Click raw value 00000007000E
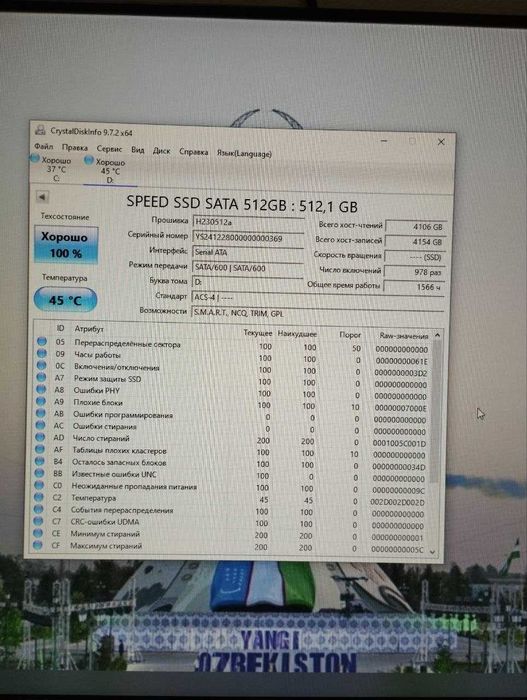 (x=400, y=408)
